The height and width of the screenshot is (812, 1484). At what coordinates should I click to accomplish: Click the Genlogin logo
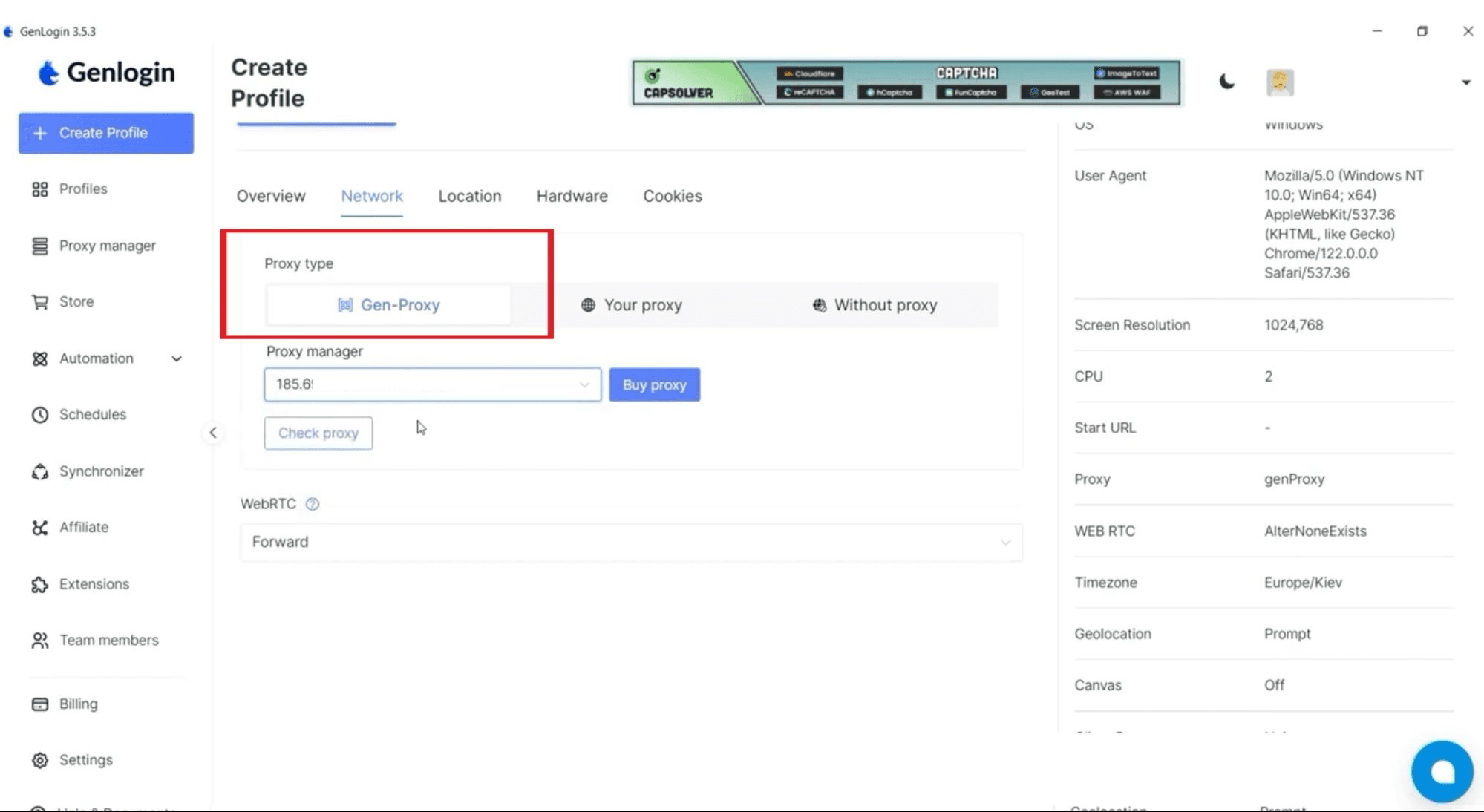[x=107, y=73]
